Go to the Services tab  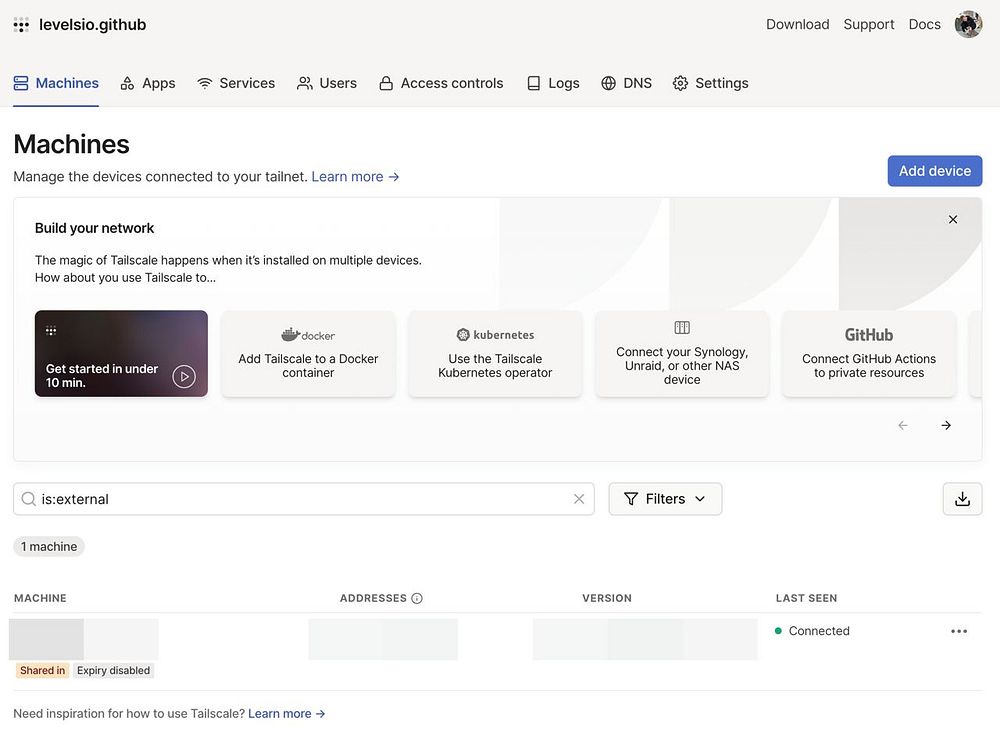point(236,84)
